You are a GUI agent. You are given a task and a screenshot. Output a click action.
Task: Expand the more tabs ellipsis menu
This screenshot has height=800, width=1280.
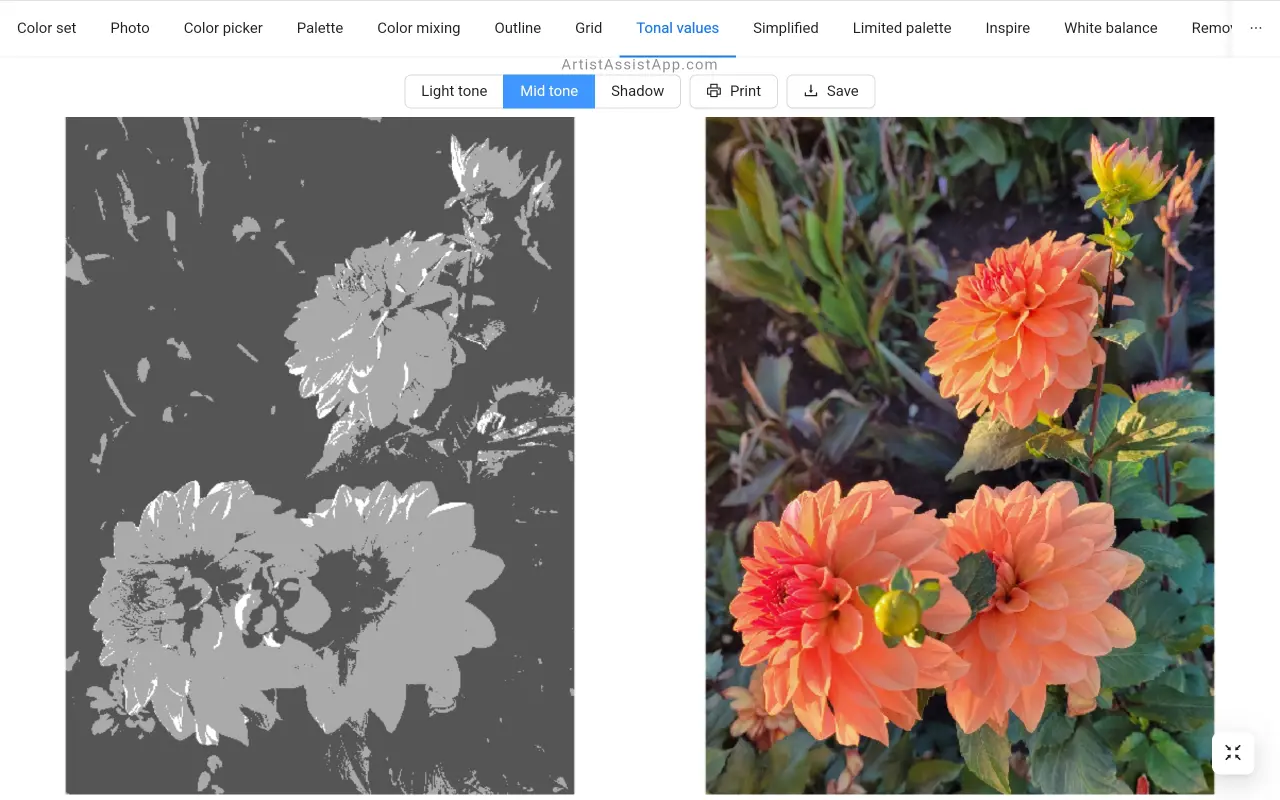coord(1256,28)
